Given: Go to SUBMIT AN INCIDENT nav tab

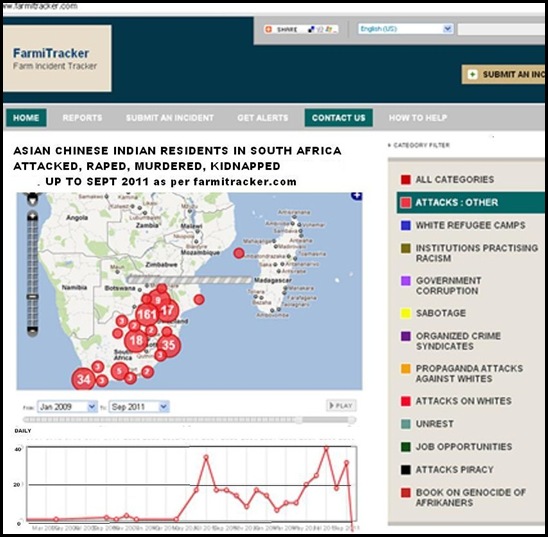Looking at the screenshot, I should [170, 118].
